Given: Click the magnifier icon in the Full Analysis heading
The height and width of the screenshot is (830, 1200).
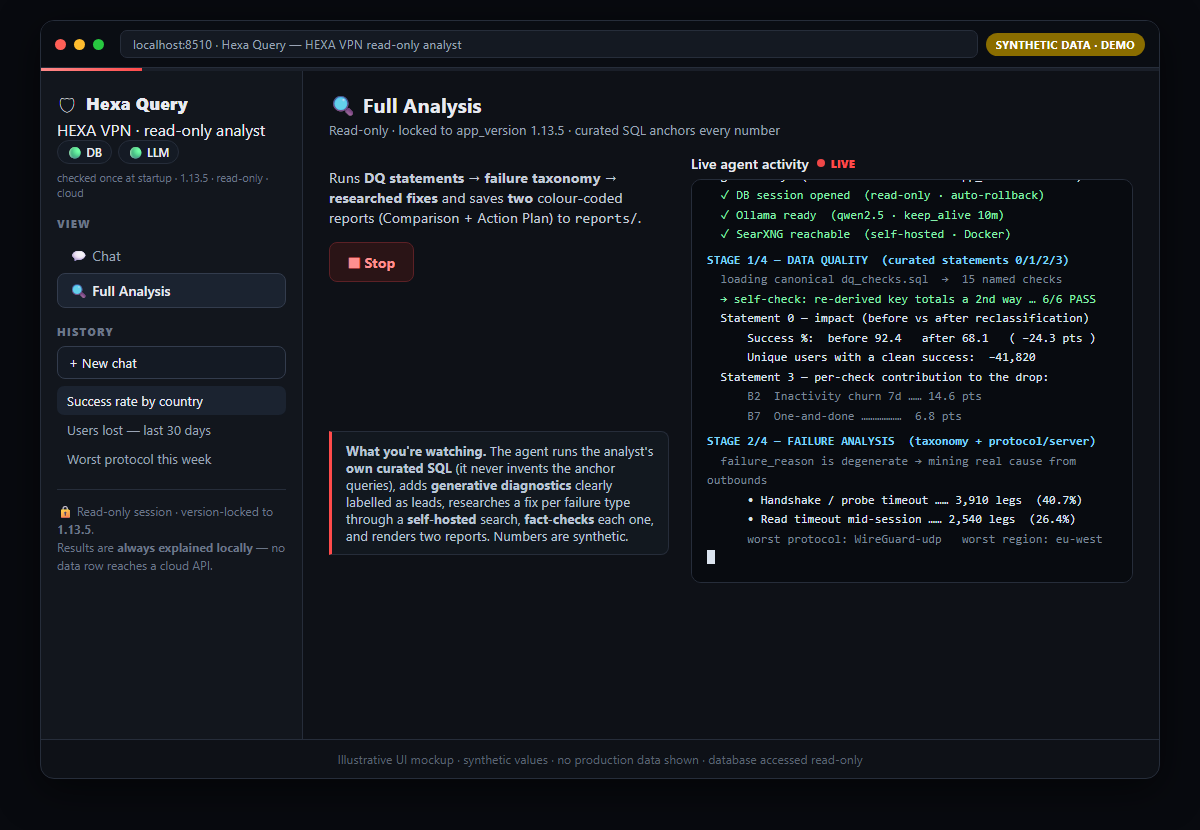Looking at the screenshot, I should coord(342,106).
